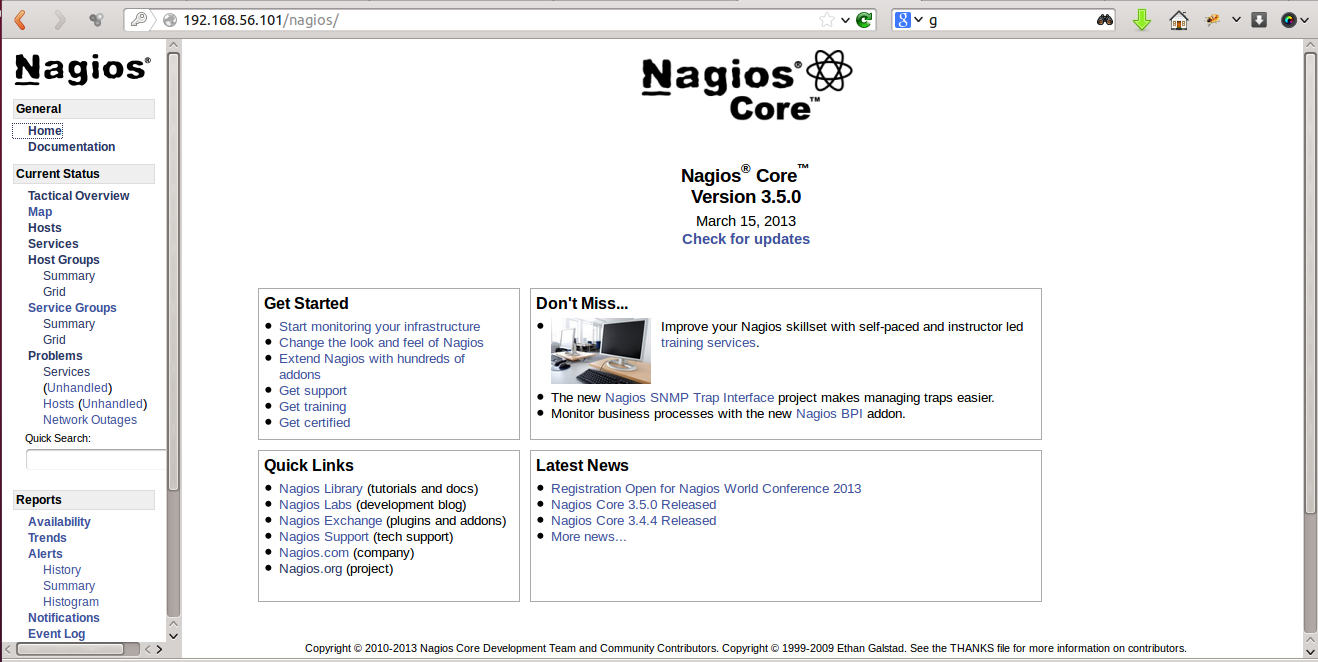Open Services below Hosts in Current Status

53,244
